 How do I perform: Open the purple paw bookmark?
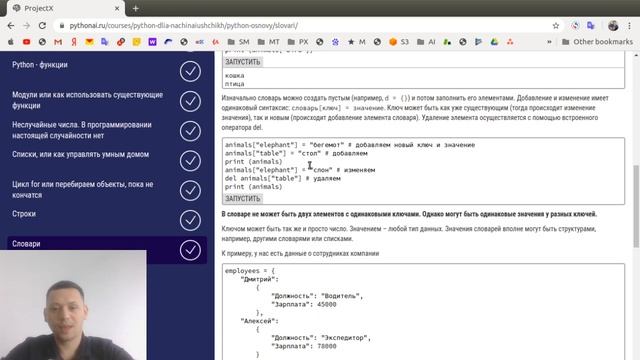click(x=335, y=42)
